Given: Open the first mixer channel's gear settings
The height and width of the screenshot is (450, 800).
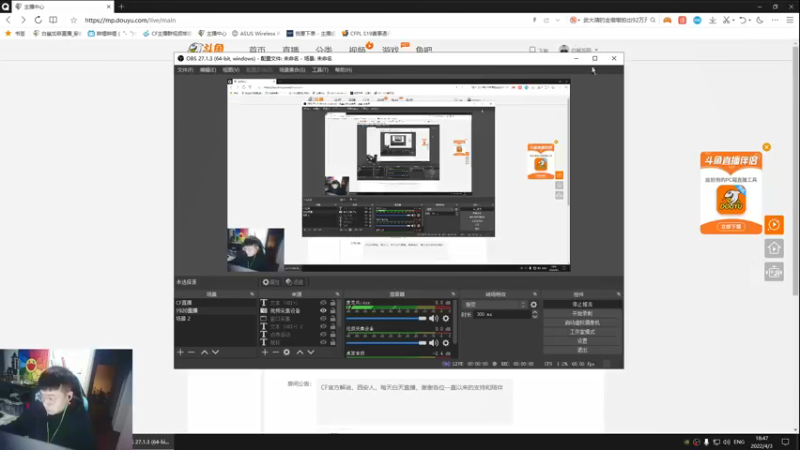Looking at the screenshot, I should 446,318.
